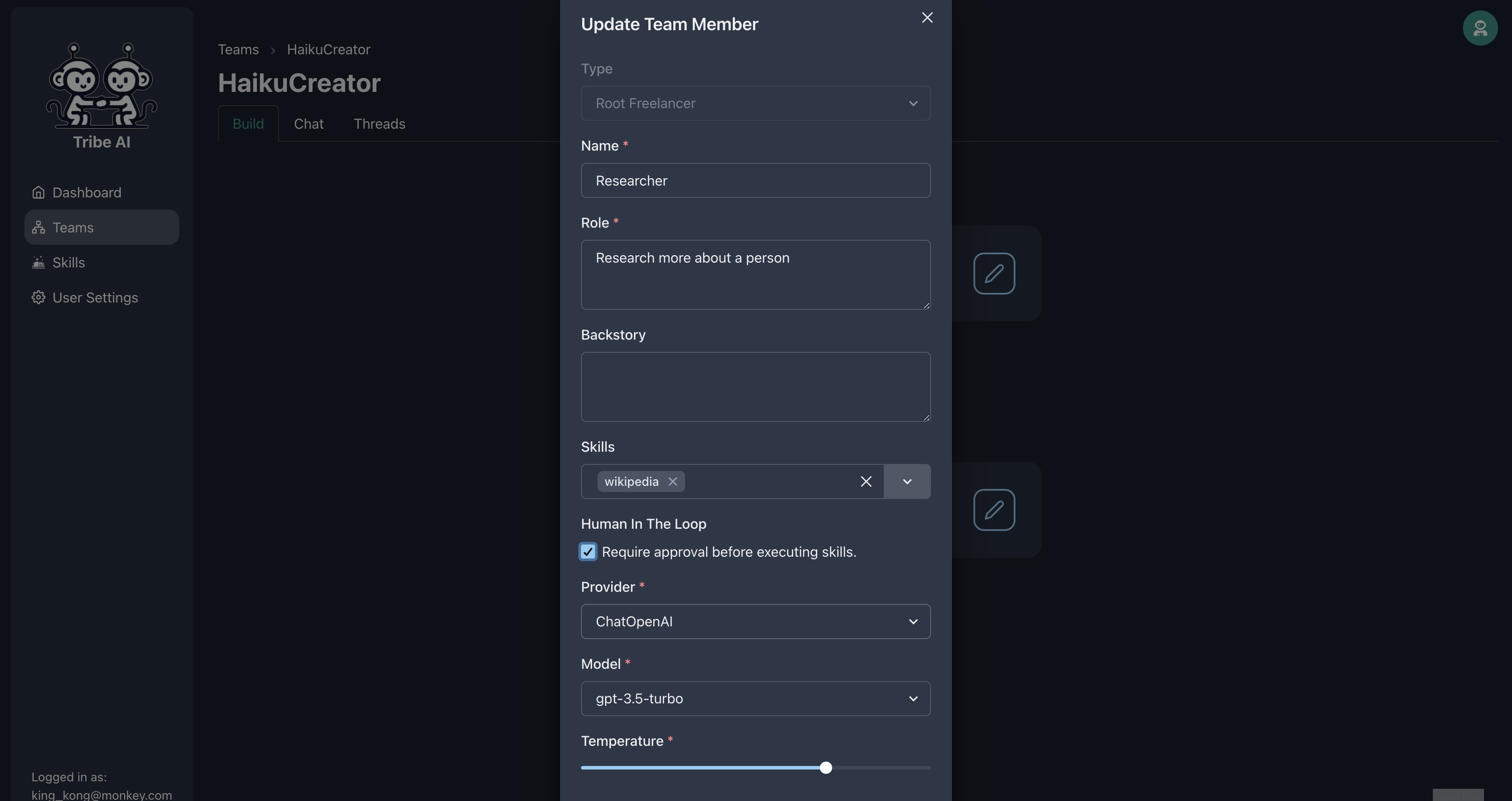1512x801 pixels.
Task: Click the Temperature slider handle
Action: (825, 768)
